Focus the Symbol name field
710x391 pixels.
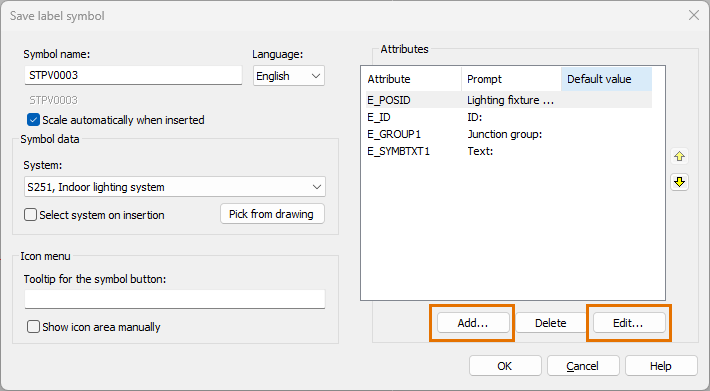point(134,75)
